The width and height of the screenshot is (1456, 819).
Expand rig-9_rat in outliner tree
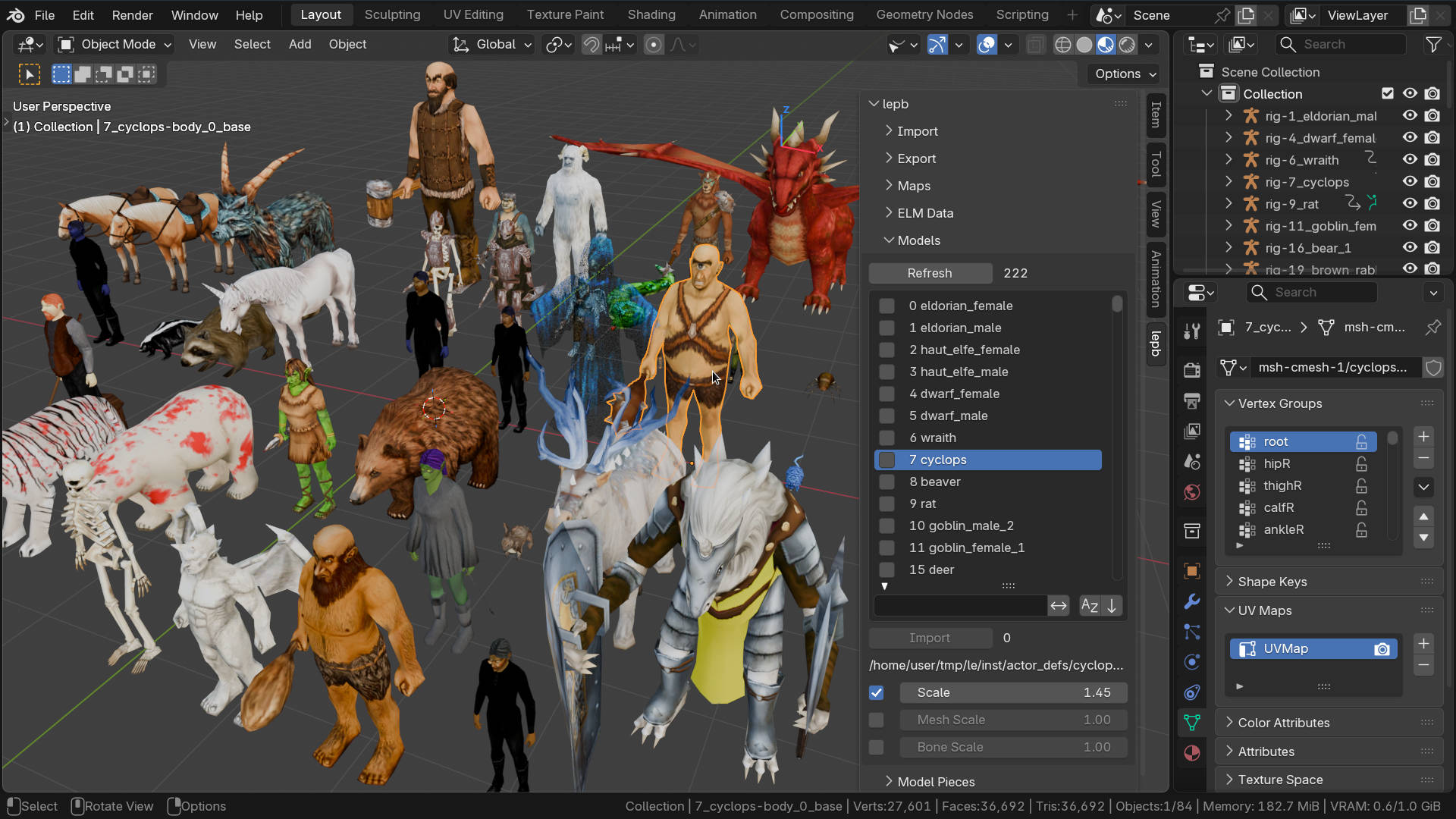tap(1228, 204)
